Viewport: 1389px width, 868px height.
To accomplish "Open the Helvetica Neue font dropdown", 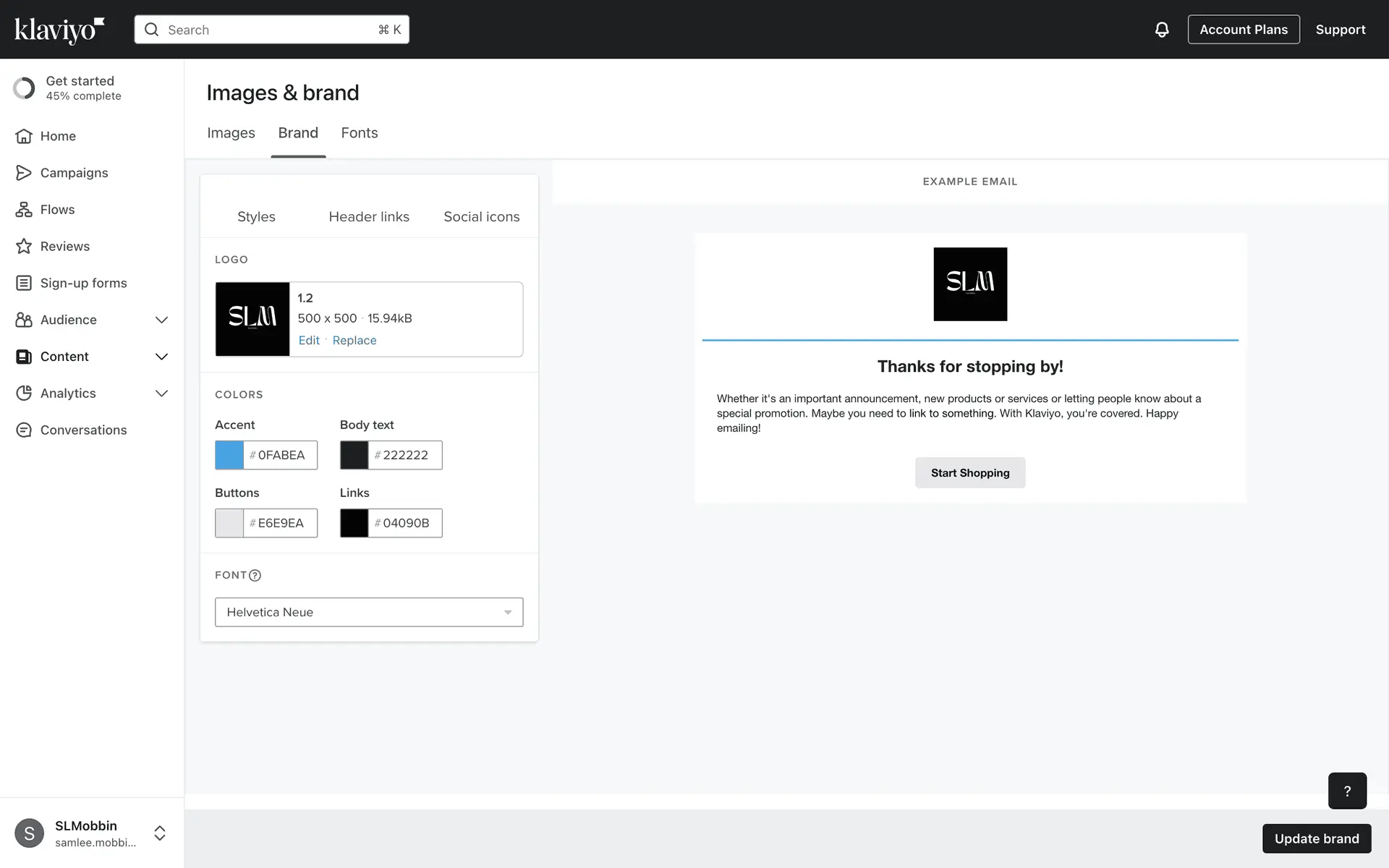I will [x=368, y=612].
